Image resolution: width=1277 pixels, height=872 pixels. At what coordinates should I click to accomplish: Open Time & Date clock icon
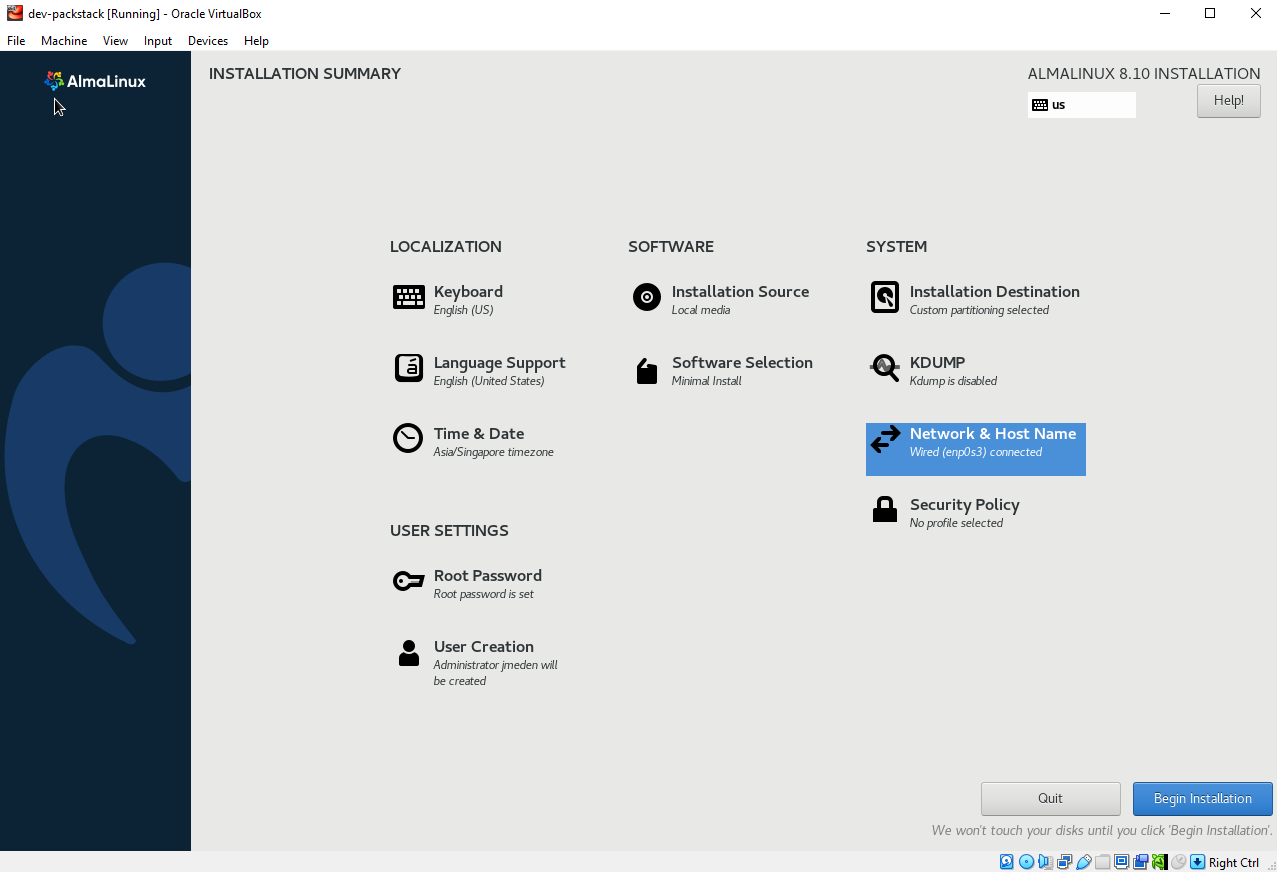coord(408,439)
